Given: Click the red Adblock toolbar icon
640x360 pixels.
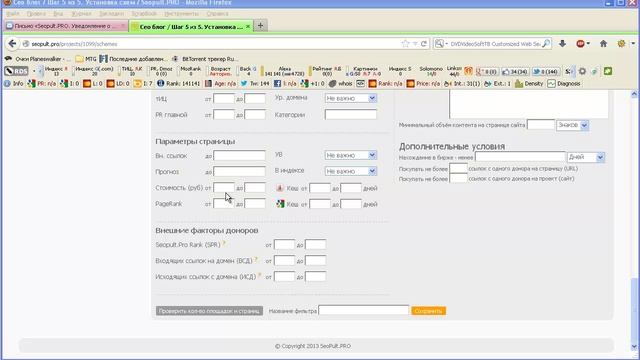Looking at the screenshot, I should (580, 44).
